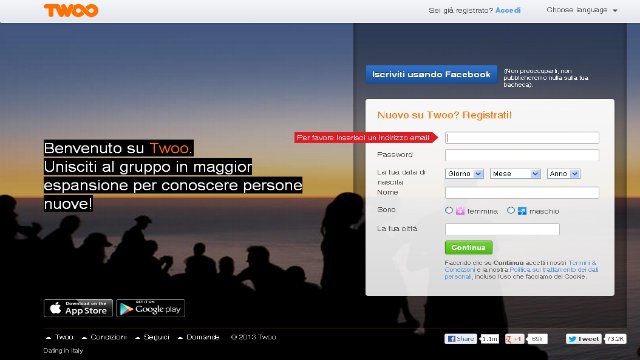Expand the Domande footer menu
The height and width of the screenshot is (360, 640).
pyautogui.click(x=198, y=337)
